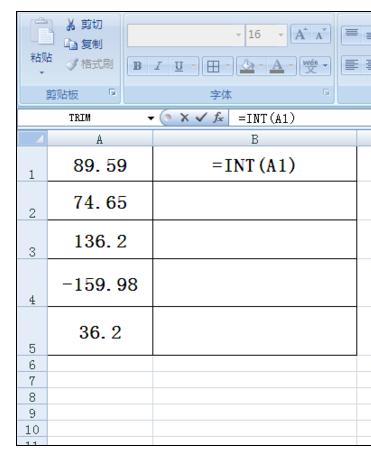This screenshot has height=452, width=371.
Task: Open the Name Box dropdown arrow
Action: click(151, 118)
